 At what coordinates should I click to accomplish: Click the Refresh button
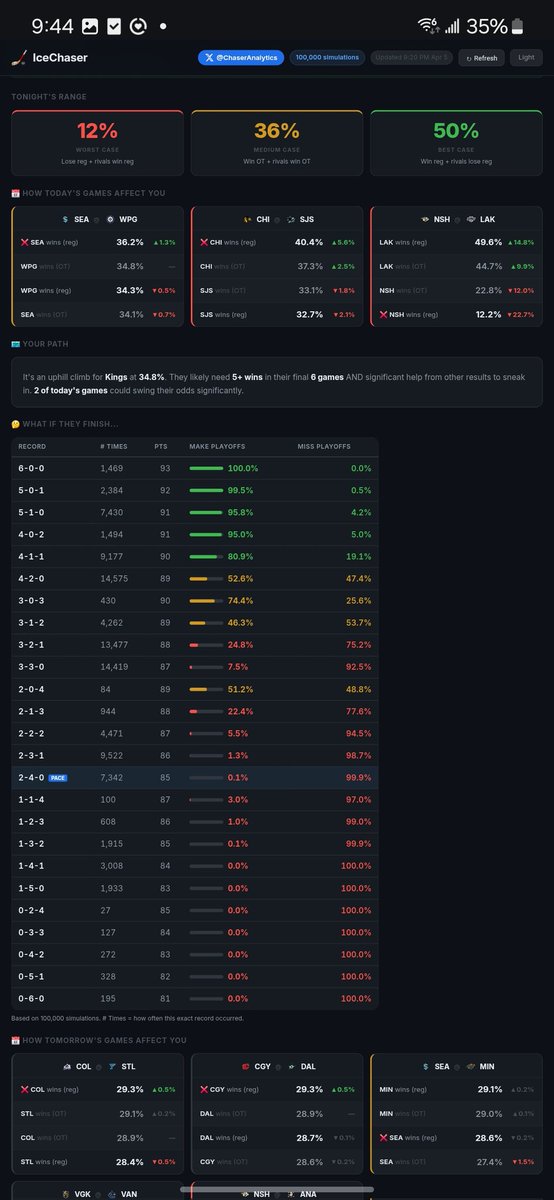tap(481, 58)
